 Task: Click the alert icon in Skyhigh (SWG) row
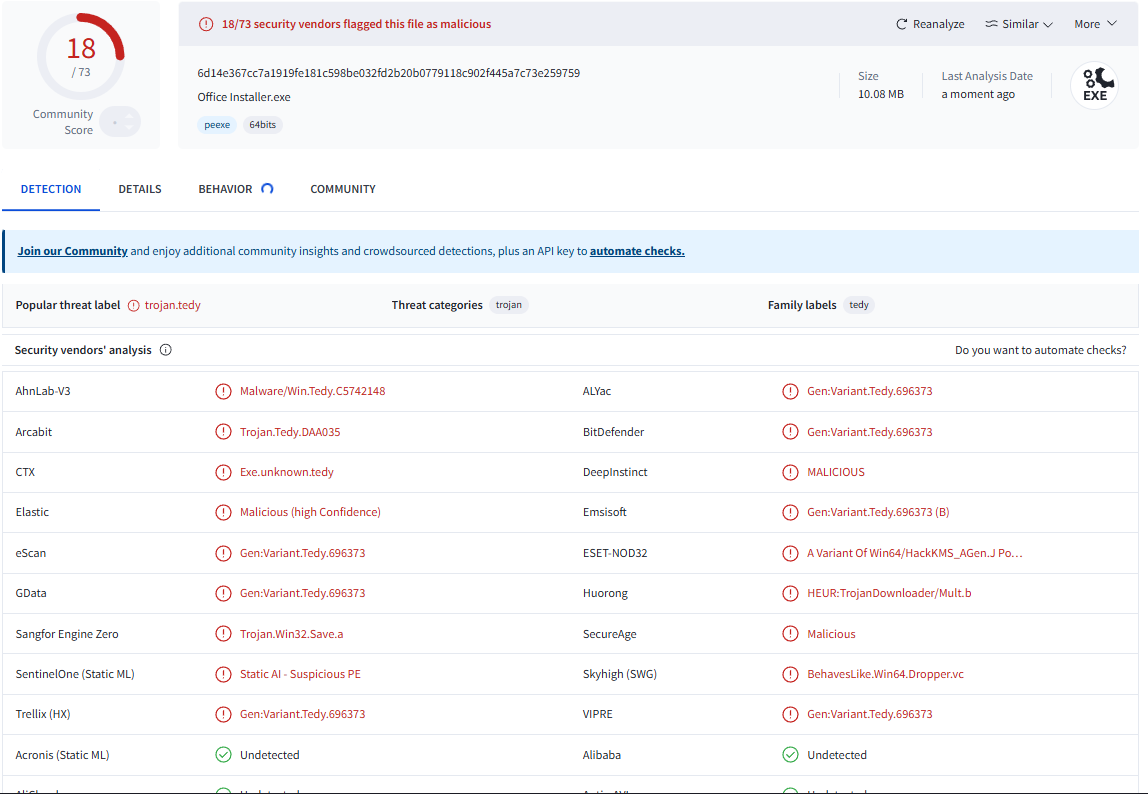[x=790, y=674]
